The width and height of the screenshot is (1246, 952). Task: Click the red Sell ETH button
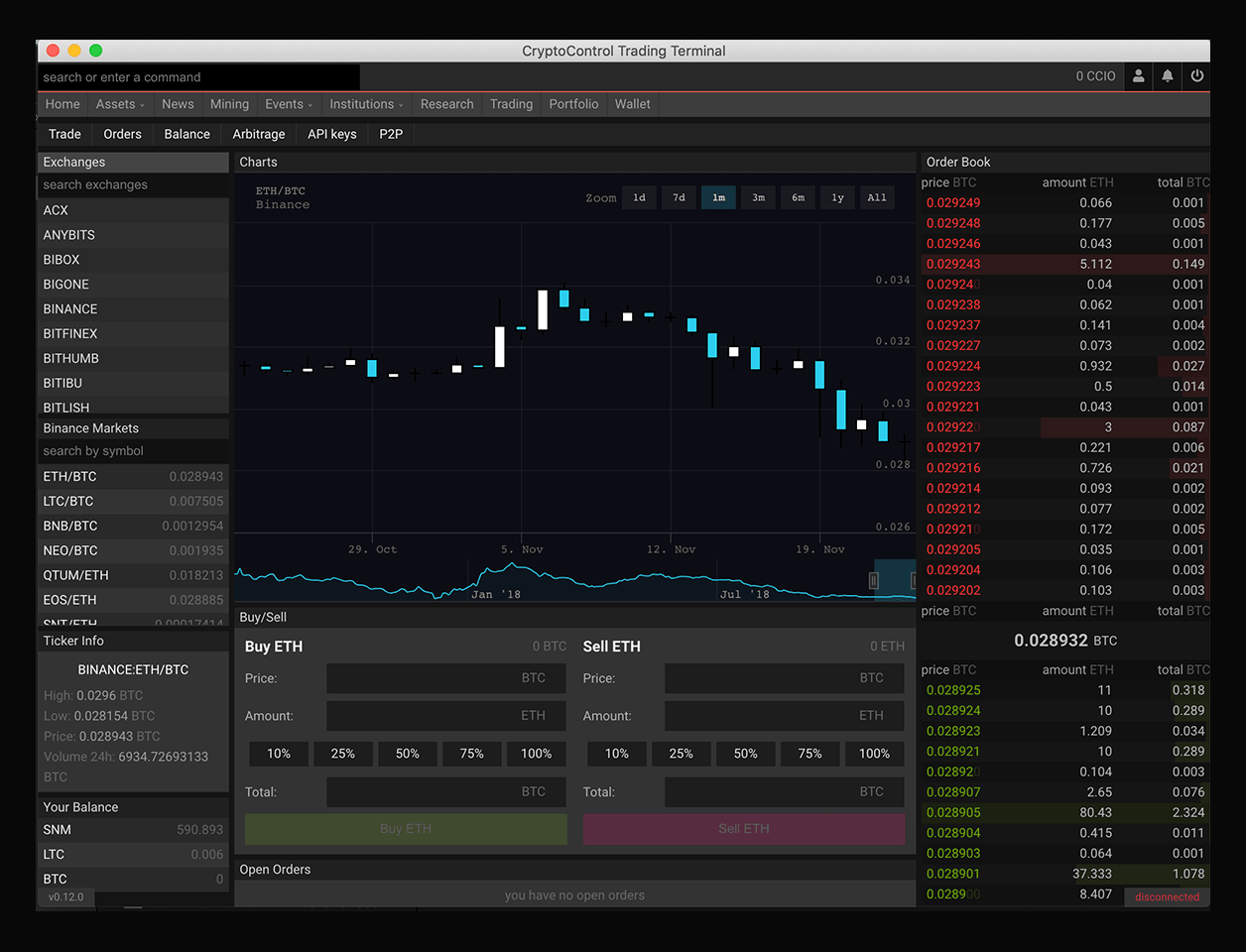tap(744, 829)
